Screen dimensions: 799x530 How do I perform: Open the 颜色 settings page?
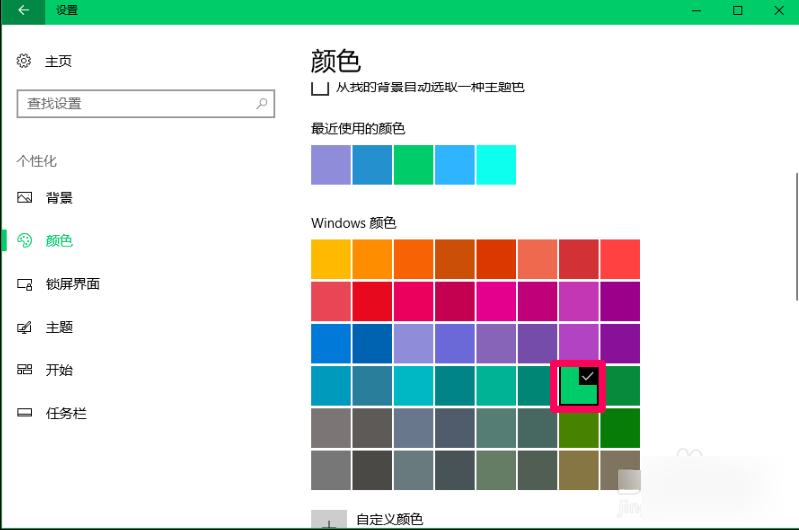pyautogui.click(x=59, y=241)
